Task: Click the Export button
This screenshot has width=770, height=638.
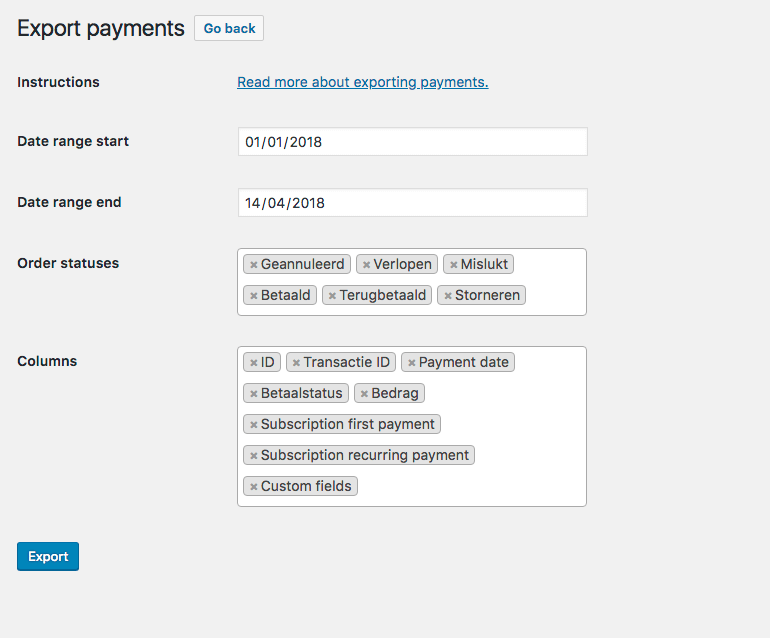Action: [x=48, y=557]
